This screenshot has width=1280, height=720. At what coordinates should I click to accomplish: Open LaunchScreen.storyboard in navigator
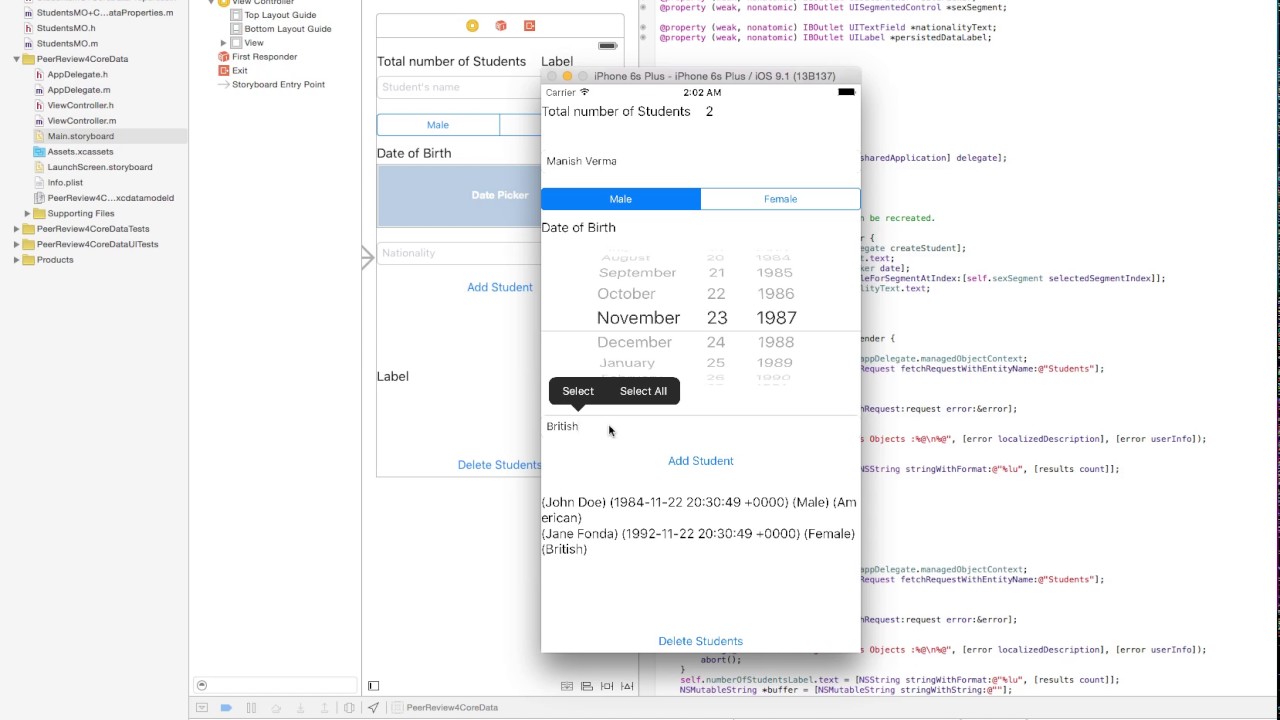pyautogui.click(x=99, y=167)
